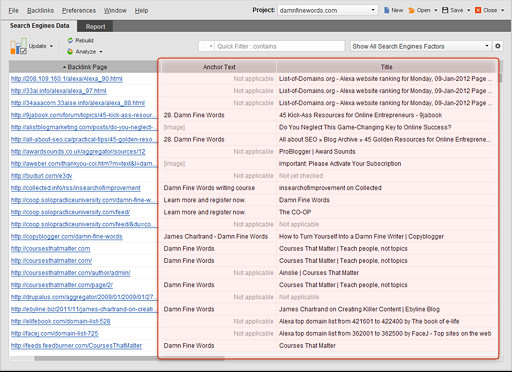Open the Help menu
Viewport: 512px width, 372px height.
click(x=141, y=11)
